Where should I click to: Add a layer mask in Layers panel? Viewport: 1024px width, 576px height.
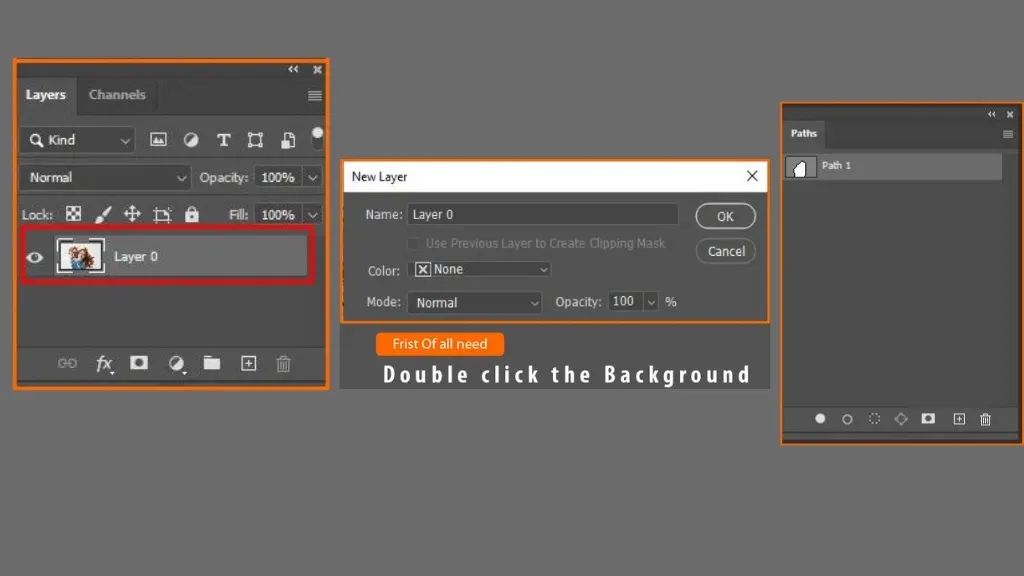(x=138, y=362)
